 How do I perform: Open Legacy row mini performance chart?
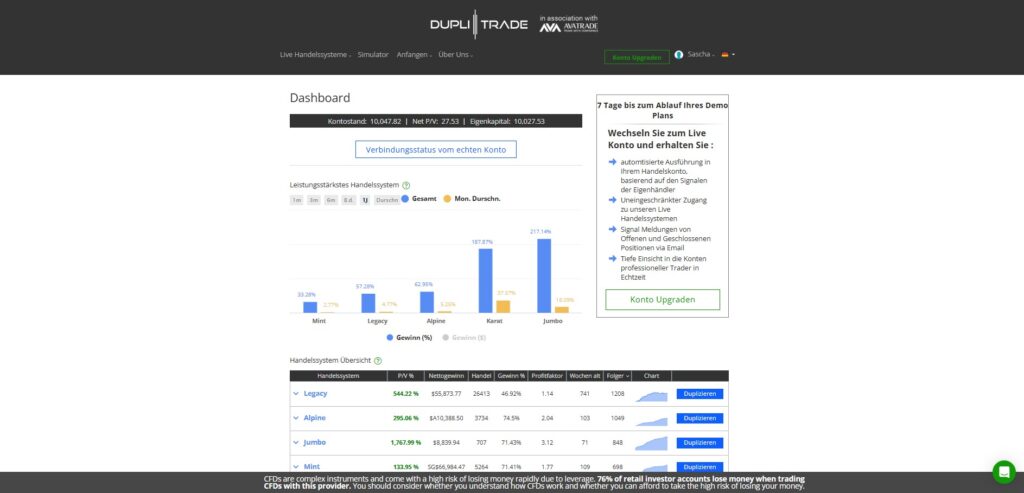coord(651,395)
